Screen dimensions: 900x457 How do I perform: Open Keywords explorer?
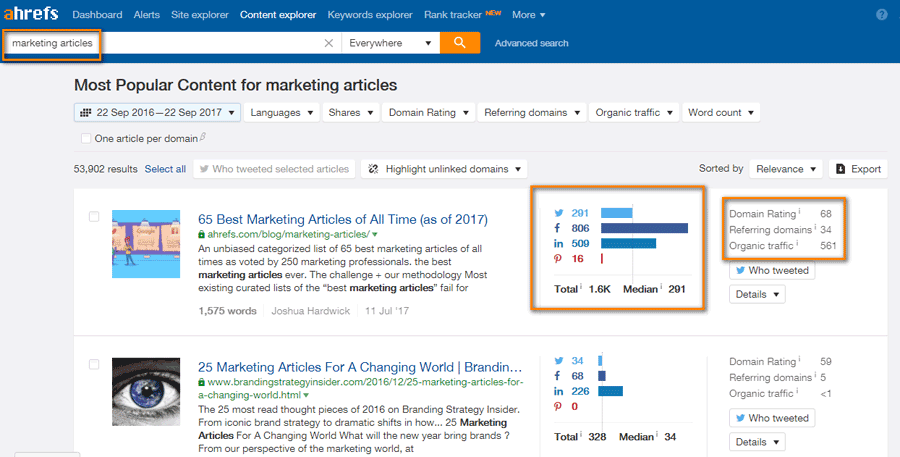[370, 14]
